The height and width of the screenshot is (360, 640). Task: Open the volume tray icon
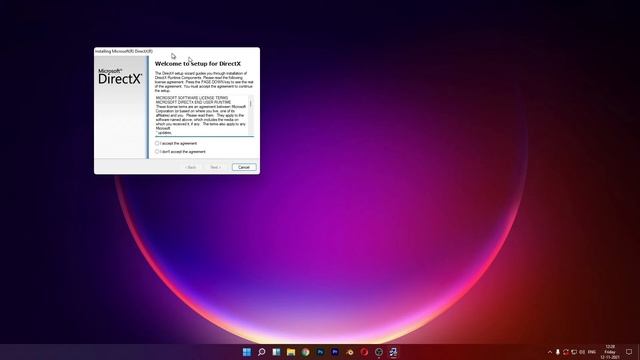[x=582, y=352]
